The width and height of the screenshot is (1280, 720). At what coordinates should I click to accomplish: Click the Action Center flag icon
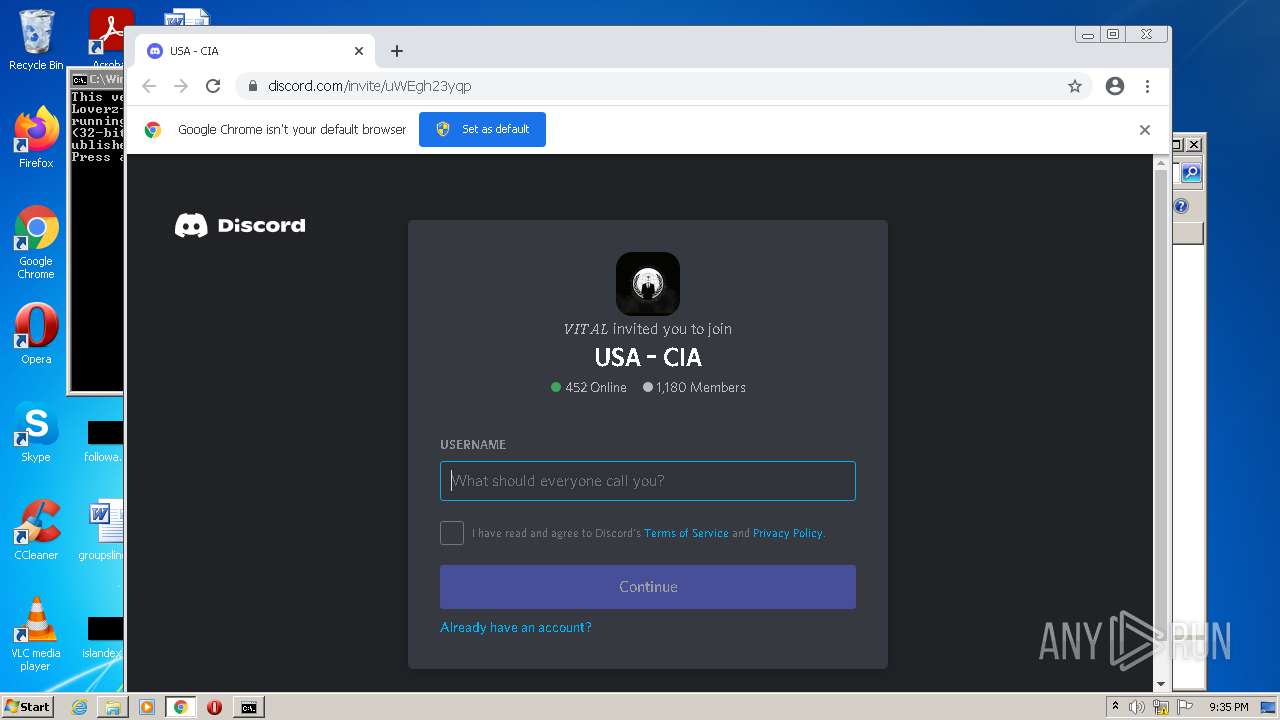point(1186,707)
